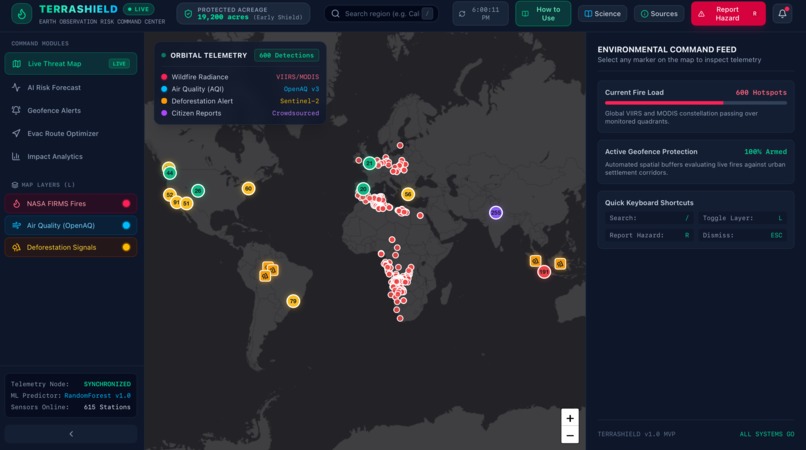Click the warning triangle on Report Hazard
The image size is (806, 450).
pos(701,14)
